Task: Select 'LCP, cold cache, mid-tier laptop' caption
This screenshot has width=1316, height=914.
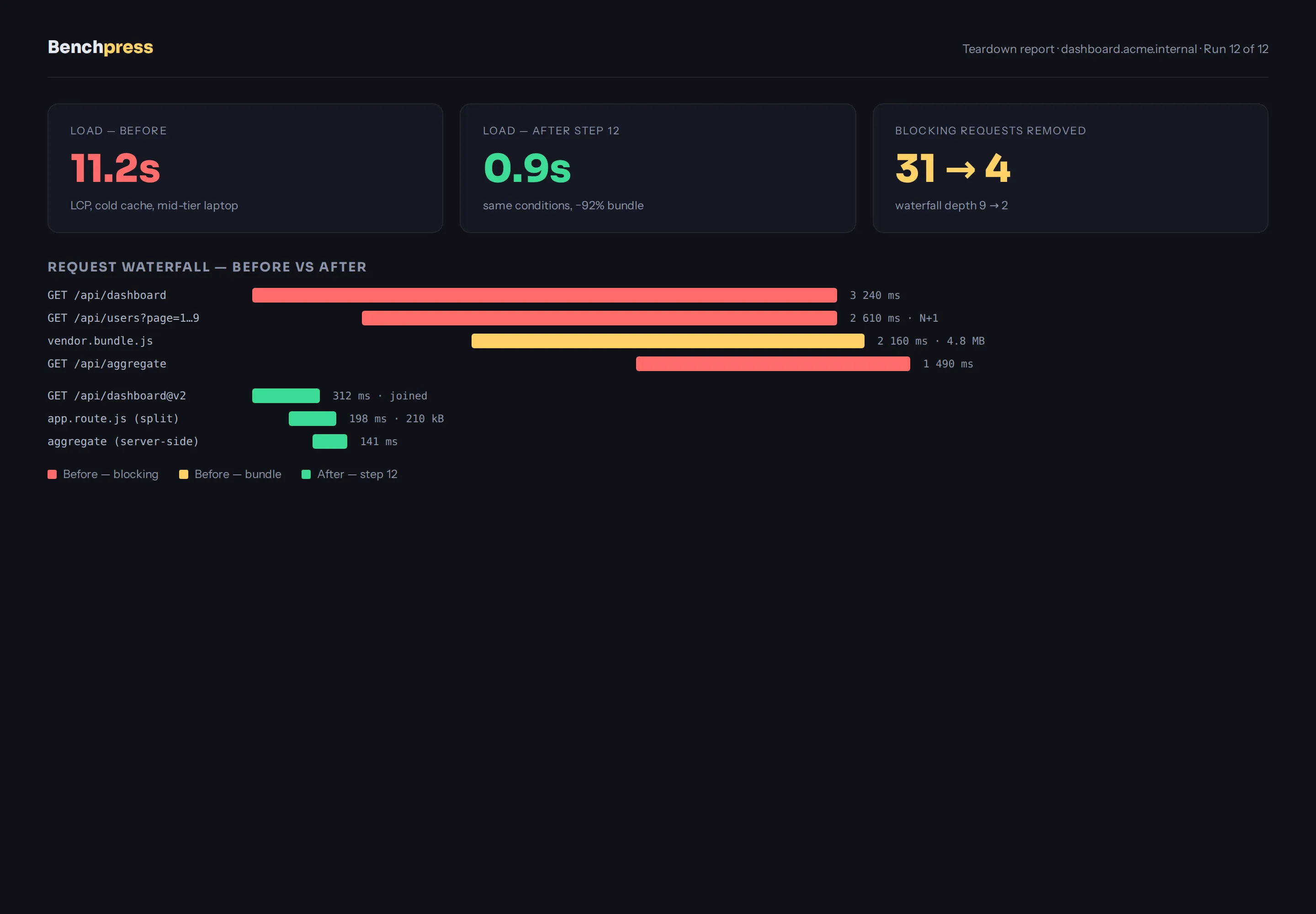Action: pyautogui.click(x=154, y=205)
